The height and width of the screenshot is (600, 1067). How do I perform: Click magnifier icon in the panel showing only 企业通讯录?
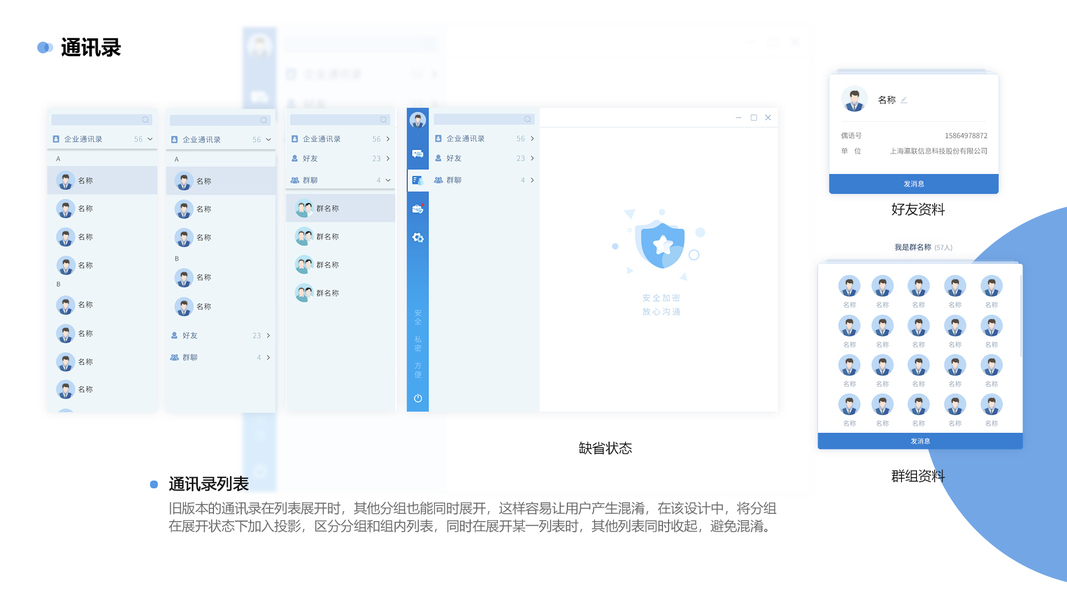click(x=145, y=120)
